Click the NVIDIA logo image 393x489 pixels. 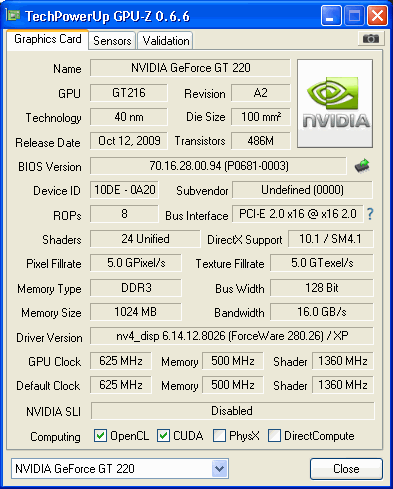point(335,104)
